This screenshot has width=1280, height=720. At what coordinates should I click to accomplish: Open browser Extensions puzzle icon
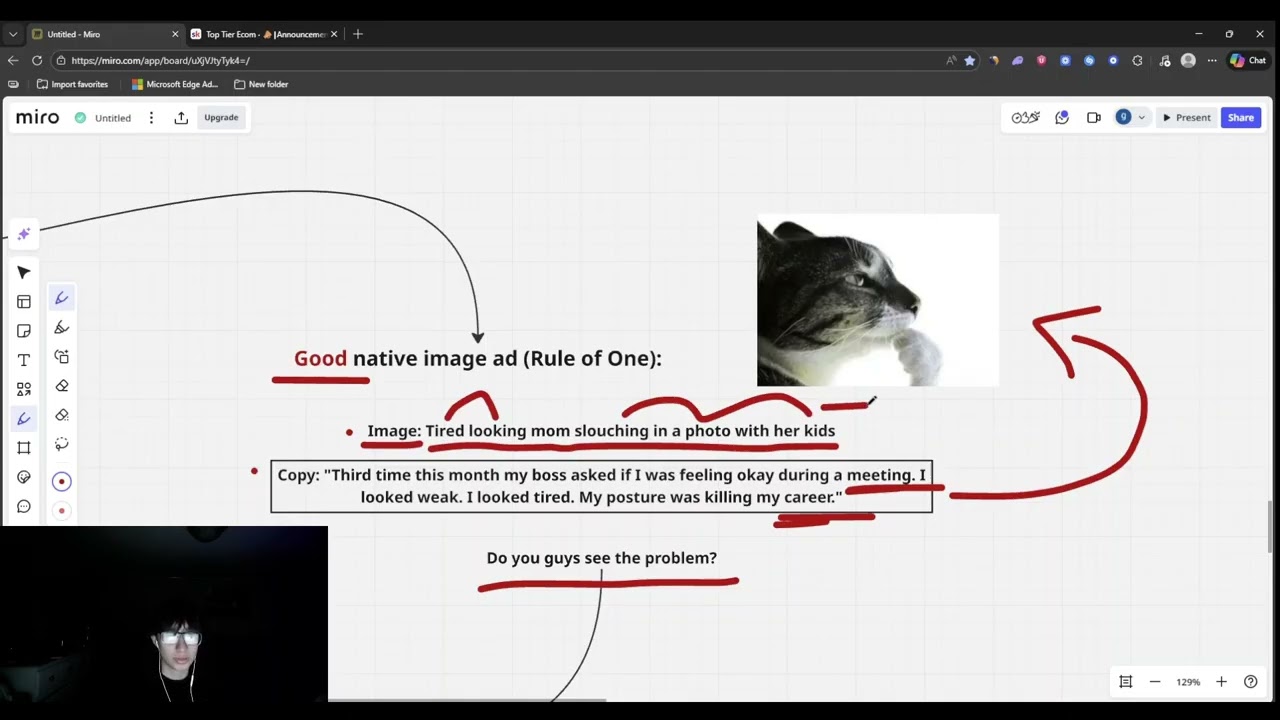[1137, 60]
